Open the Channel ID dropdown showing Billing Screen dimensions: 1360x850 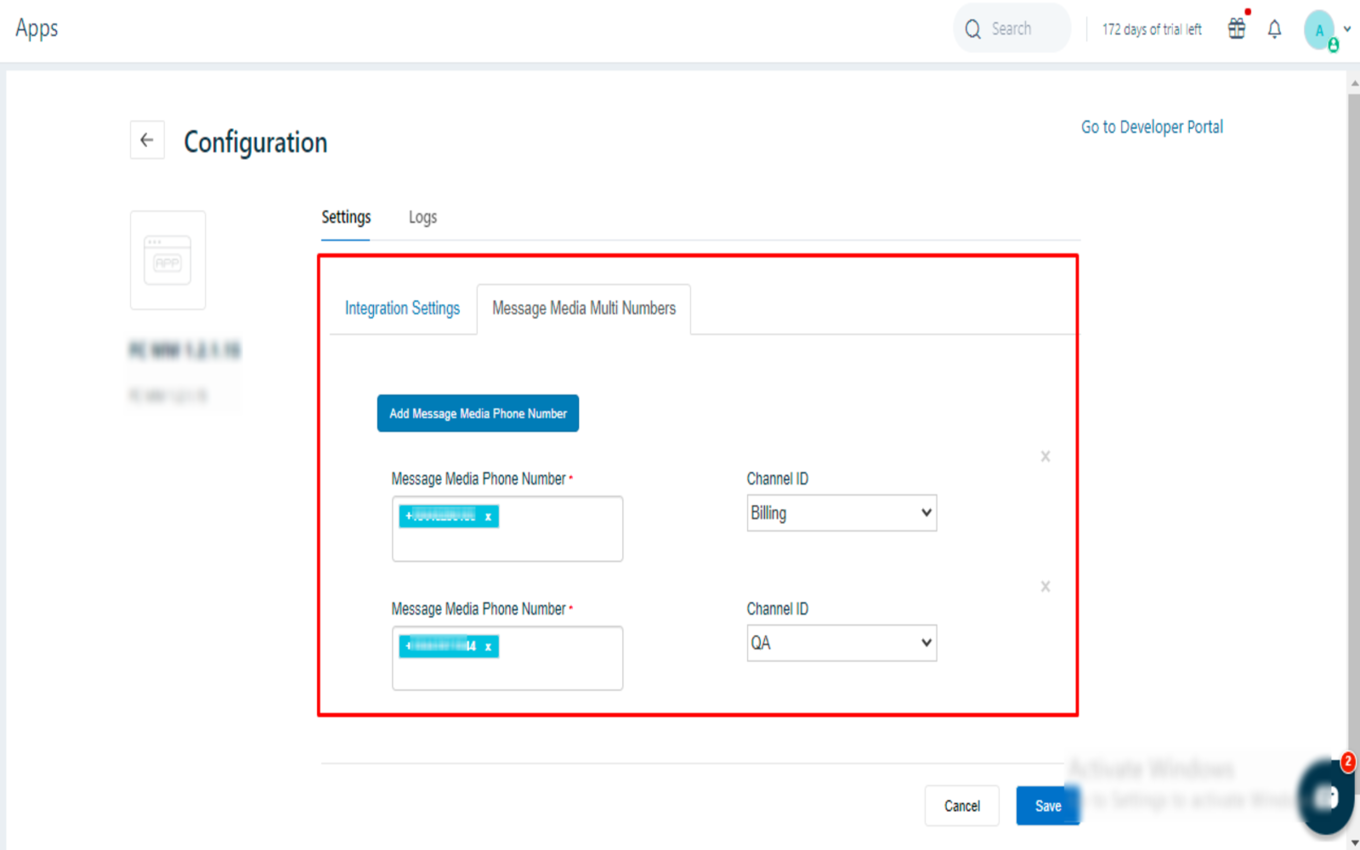click(841, 514)
